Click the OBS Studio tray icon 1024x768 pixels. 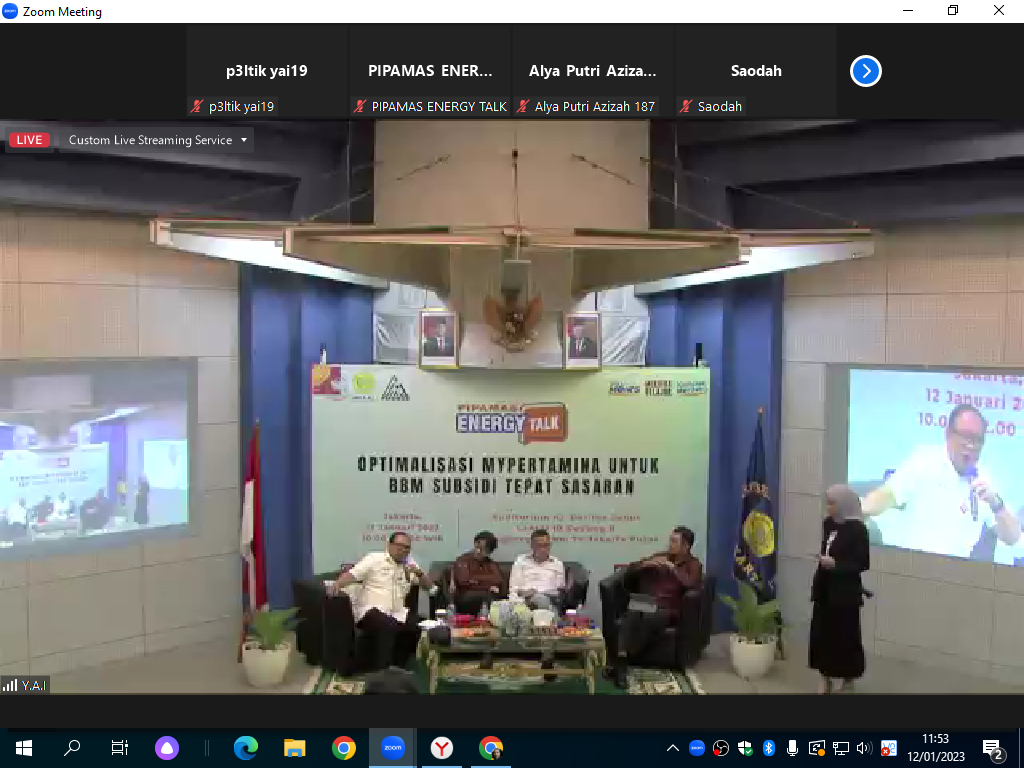[721, 748]
